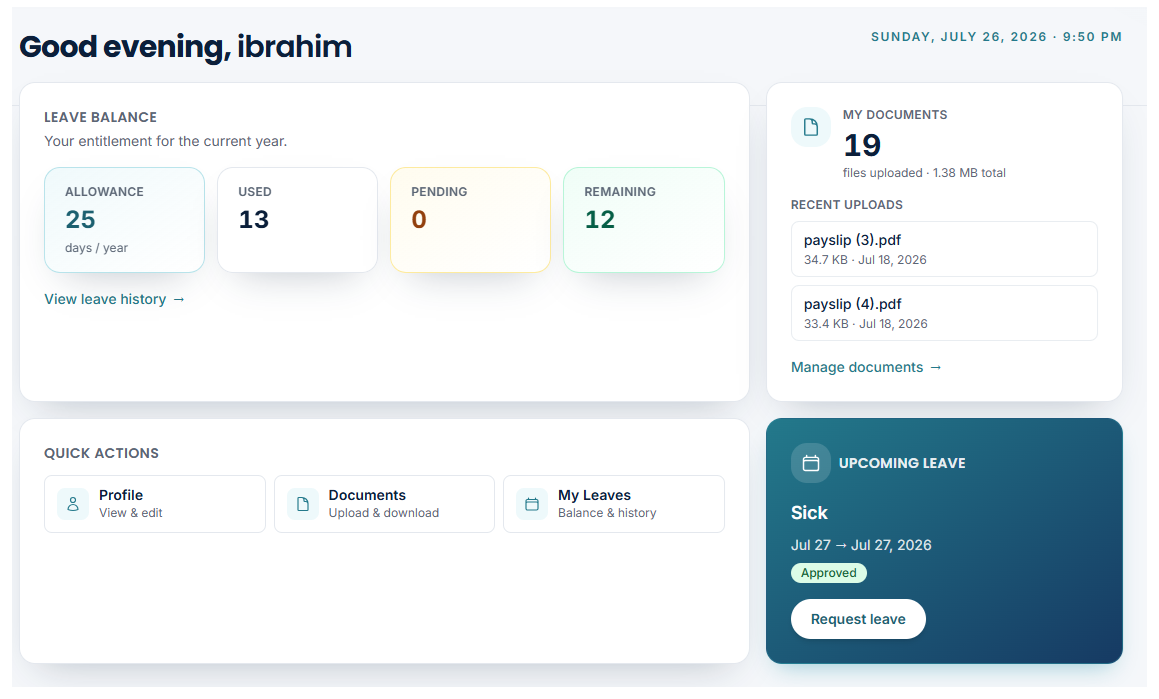Viewport: 1159px width, 699px height.
Task: Click 'View & edit' profile subtitle
Action: coord(131,513)
